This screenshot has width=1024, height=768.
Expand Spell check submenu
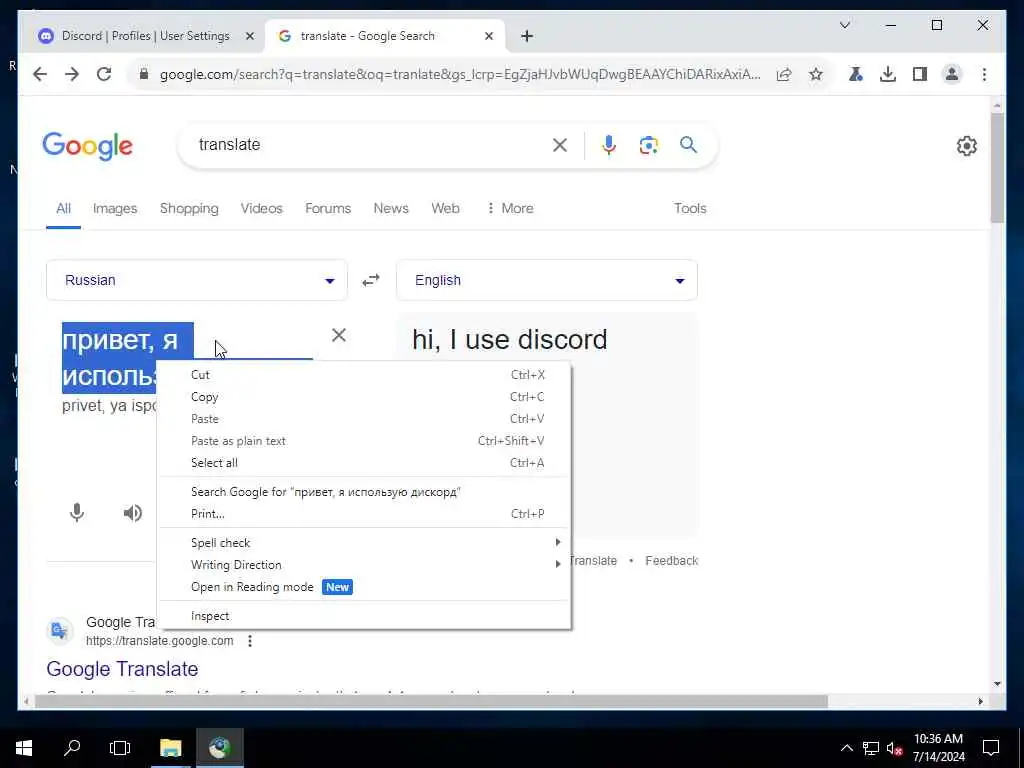point(364,543)
